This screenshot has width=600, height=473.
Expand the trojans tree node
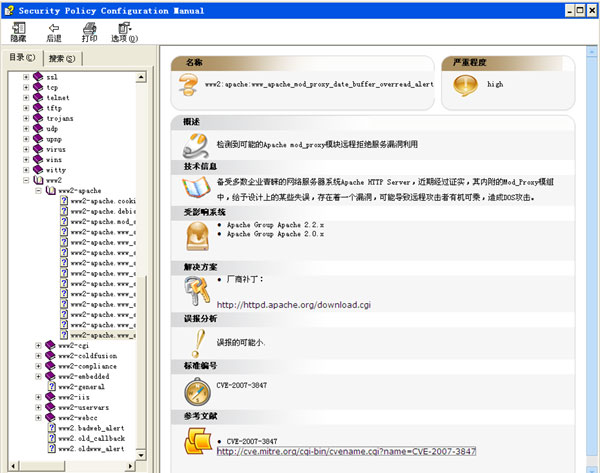coord(26,118)
